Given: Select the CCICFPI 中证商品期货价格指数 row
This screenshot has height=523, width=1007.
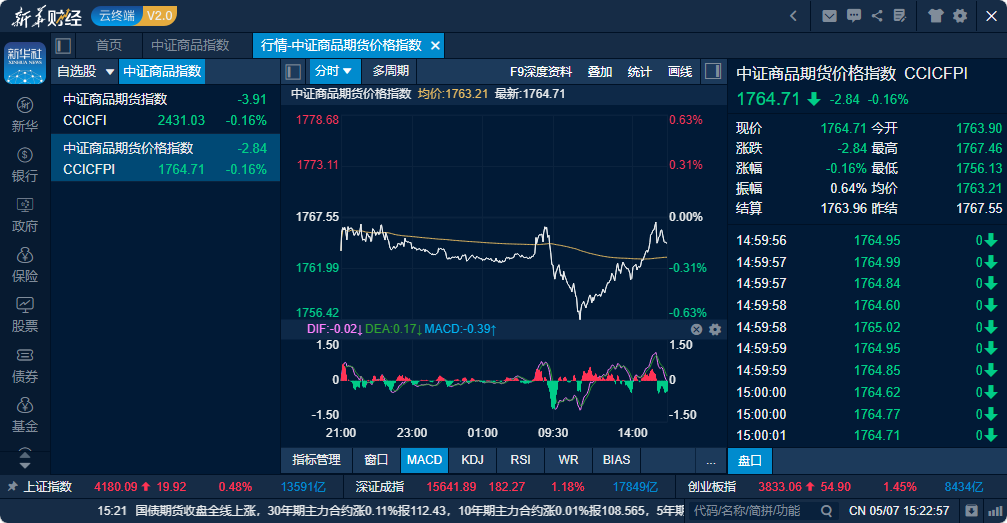Looking at the screenshot, I should point(165,158).
